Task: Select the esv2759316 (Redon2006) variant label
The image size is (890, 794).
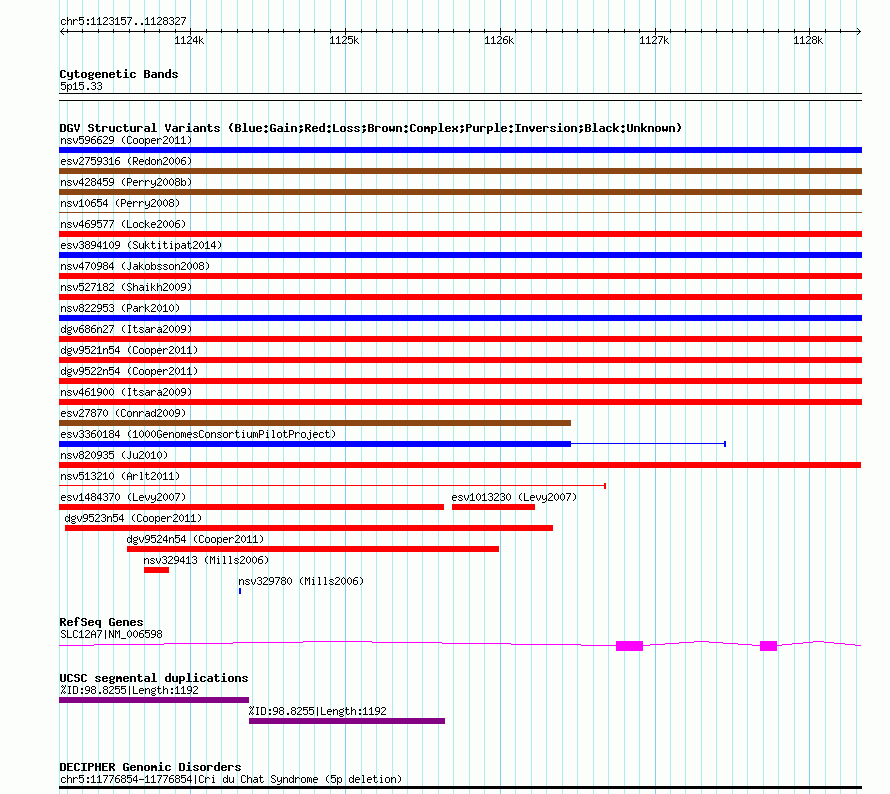Action: coord(126,161)
